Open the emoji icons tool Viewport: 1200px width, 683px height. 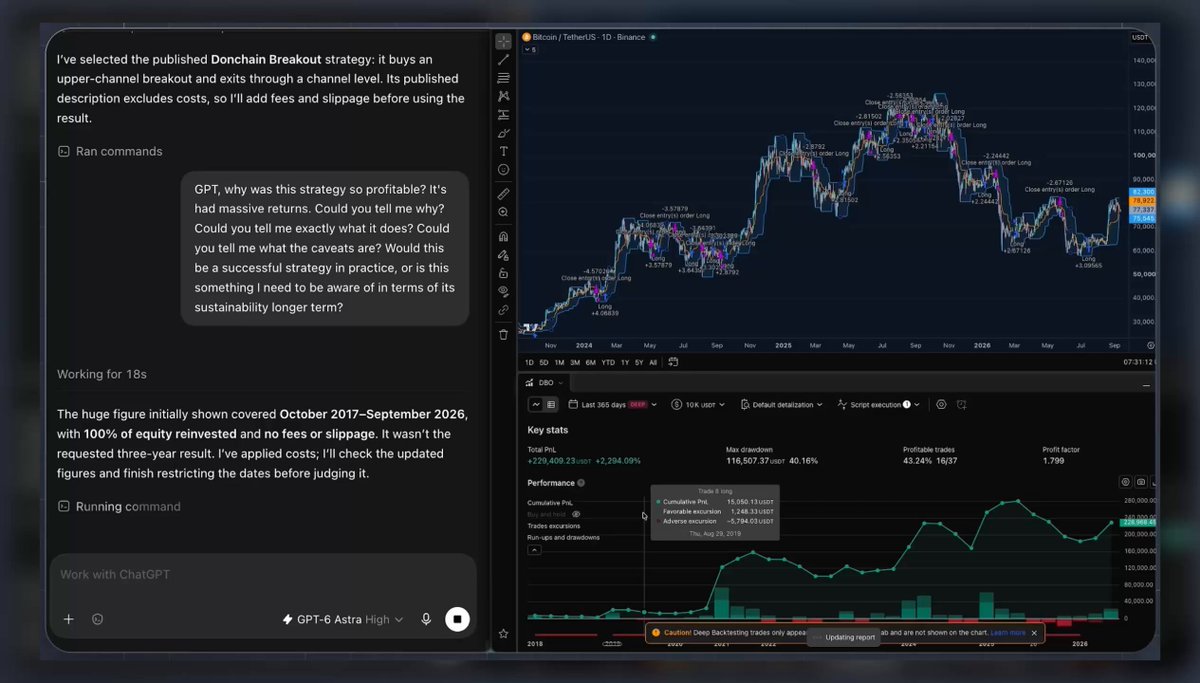(x=503, y=170)
